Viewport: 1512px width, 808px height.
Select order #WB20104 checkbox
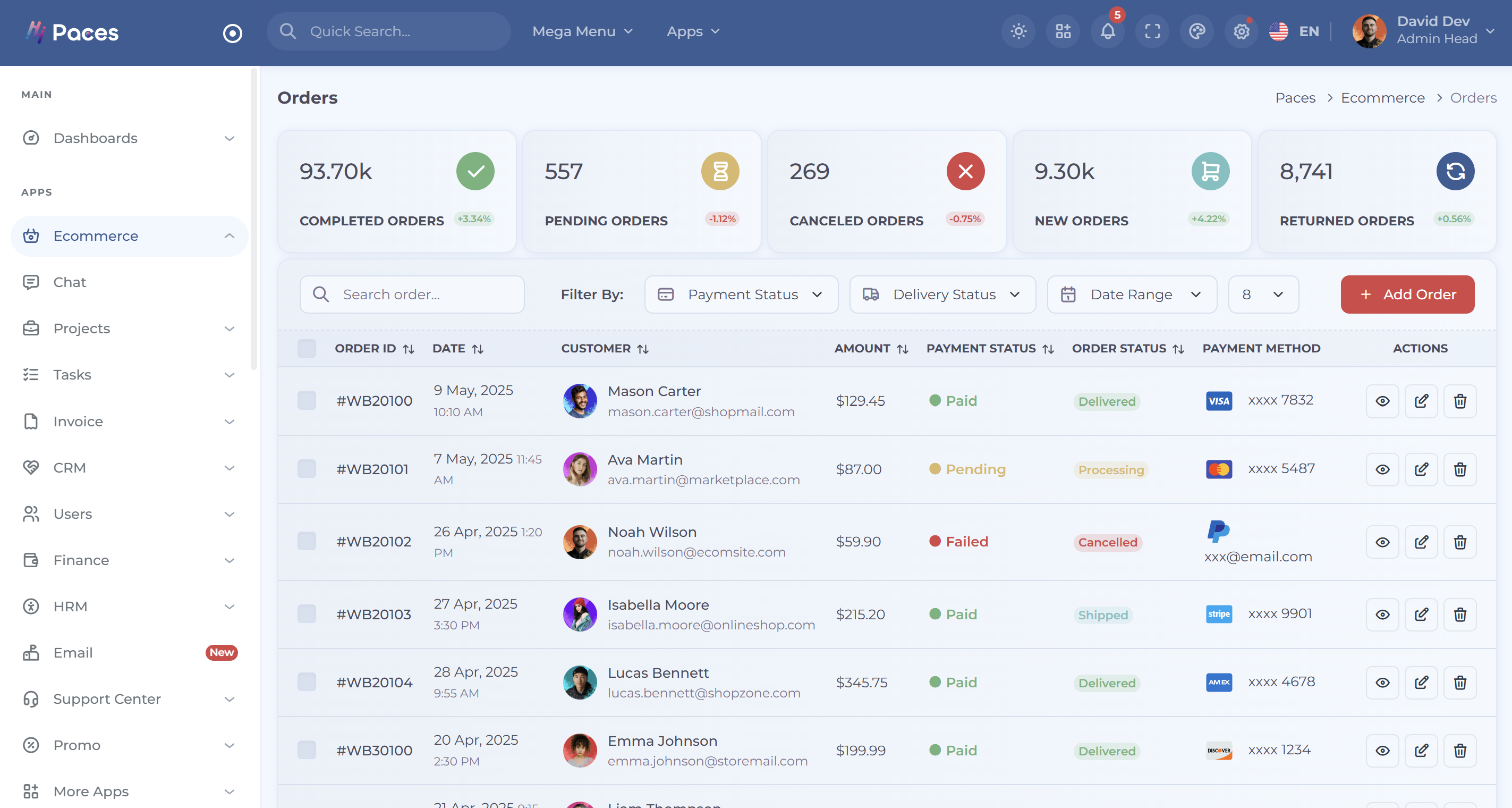coord(307,681)
